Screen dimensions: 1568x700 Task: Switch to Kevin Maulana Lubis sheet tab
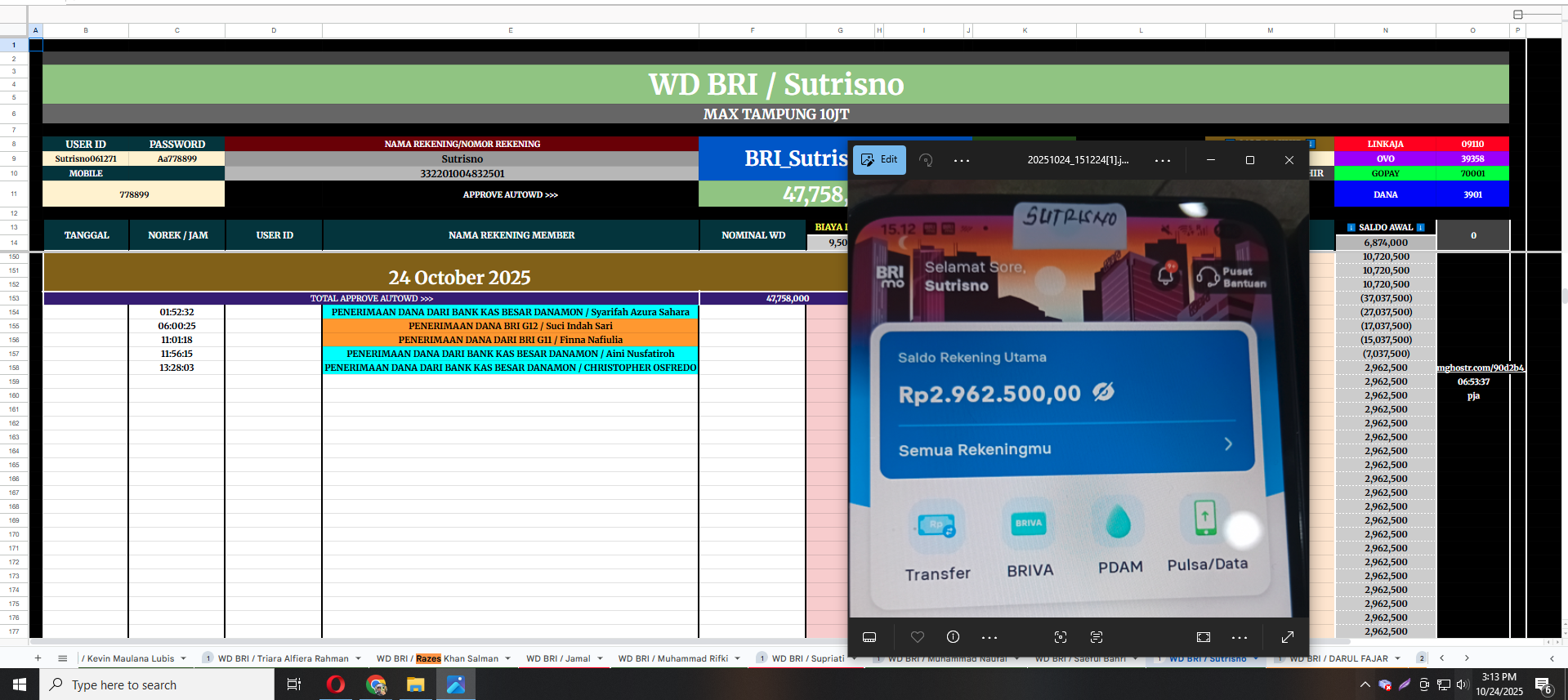(x=127, y=658)
